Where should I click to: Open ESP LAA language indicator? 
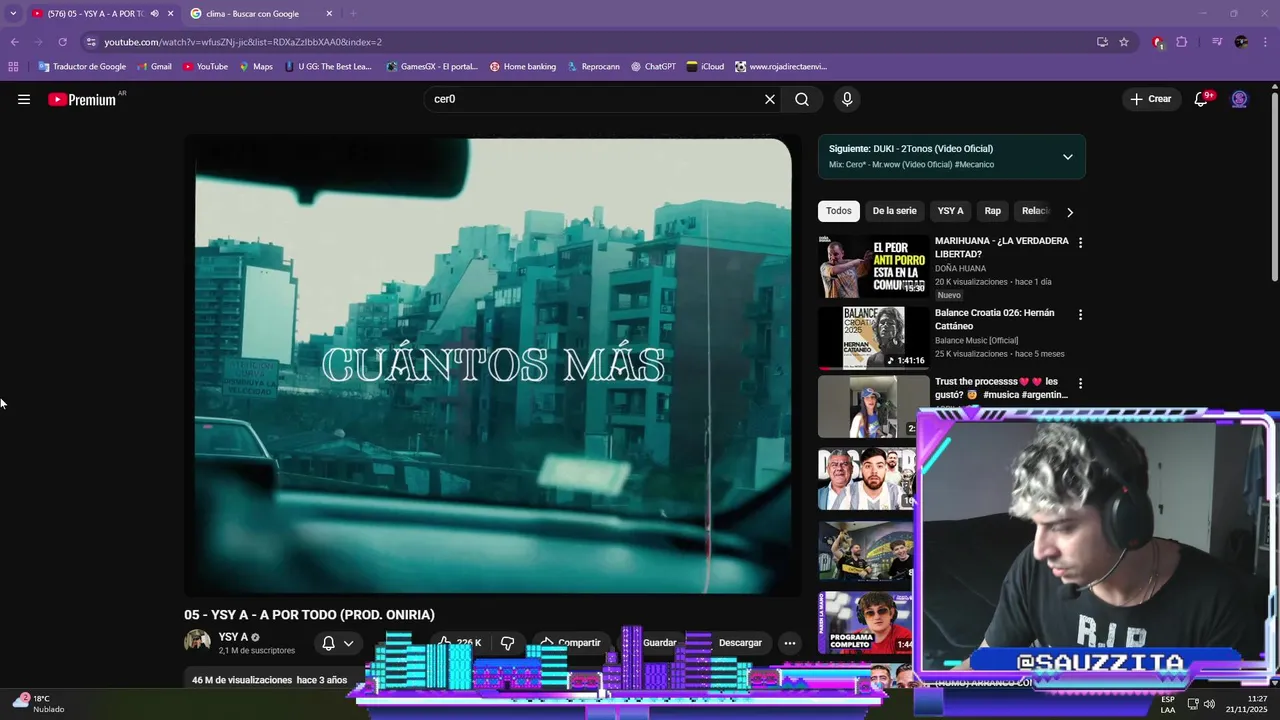click(1168, 704)
